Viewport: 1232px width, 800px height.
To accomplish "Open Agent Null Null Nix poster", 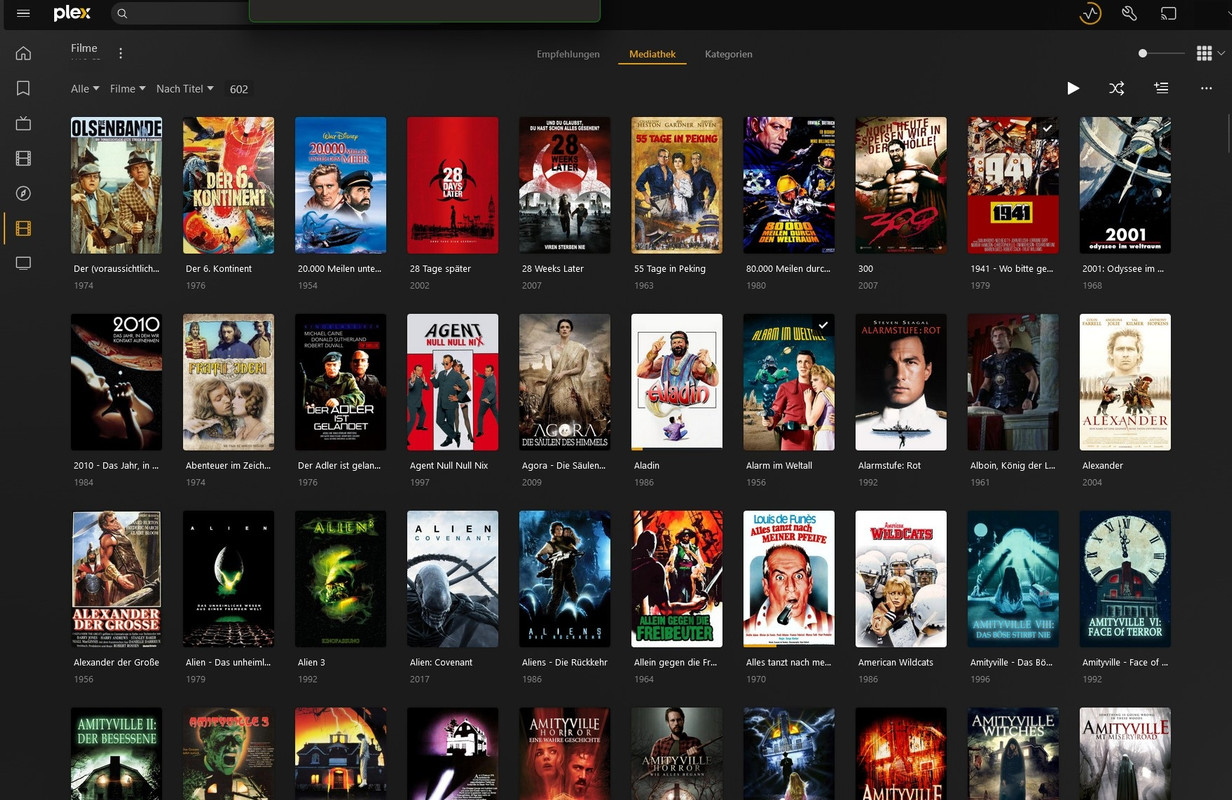I will point(452,382).
